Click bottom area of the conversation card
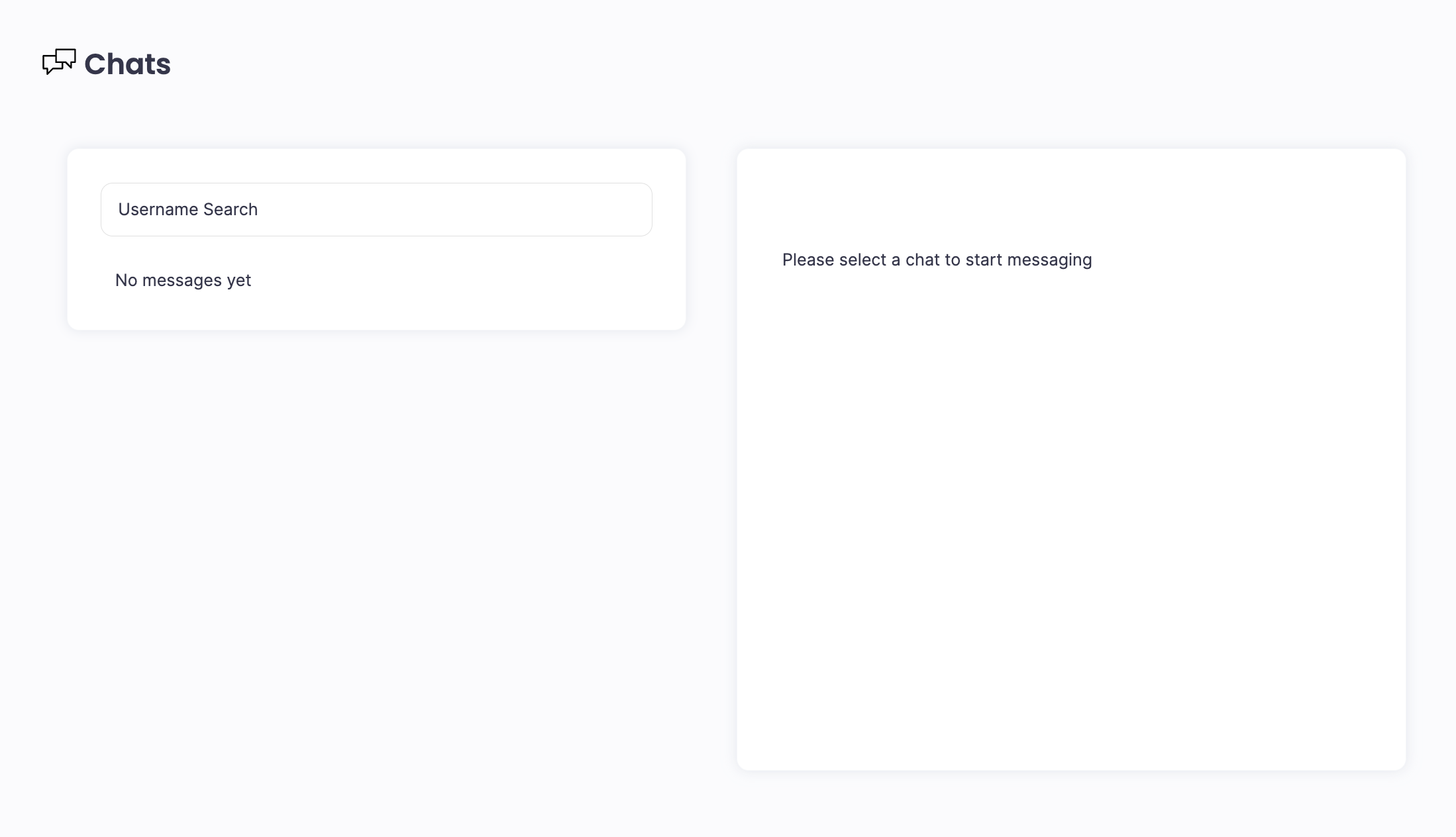This screenshot has height=837, width=1456. [1070, 728]
